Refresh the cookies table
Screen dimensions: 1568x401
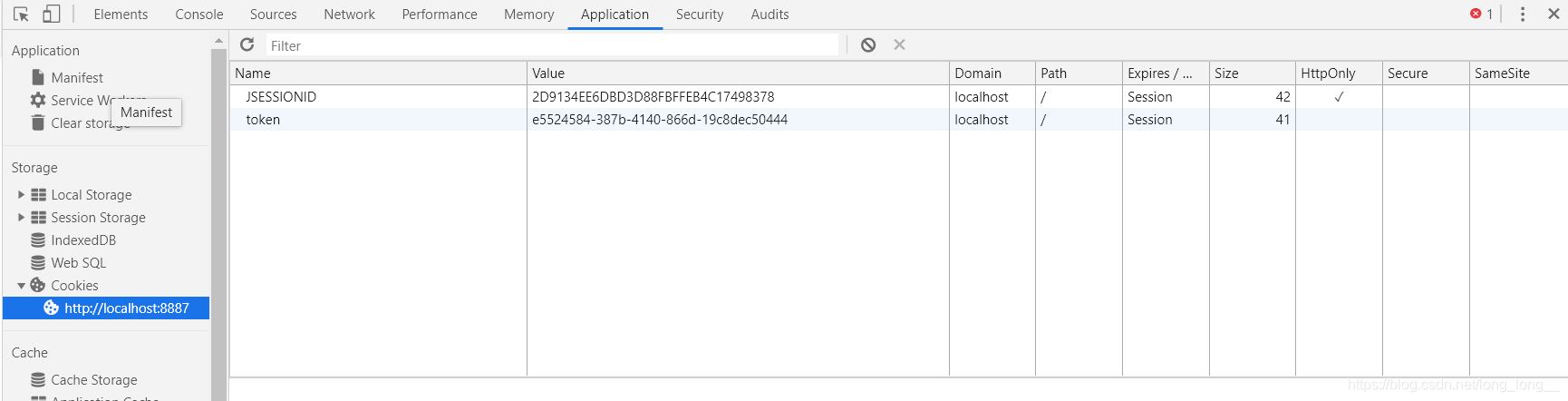pyautogui.click(x=247, y=44)
